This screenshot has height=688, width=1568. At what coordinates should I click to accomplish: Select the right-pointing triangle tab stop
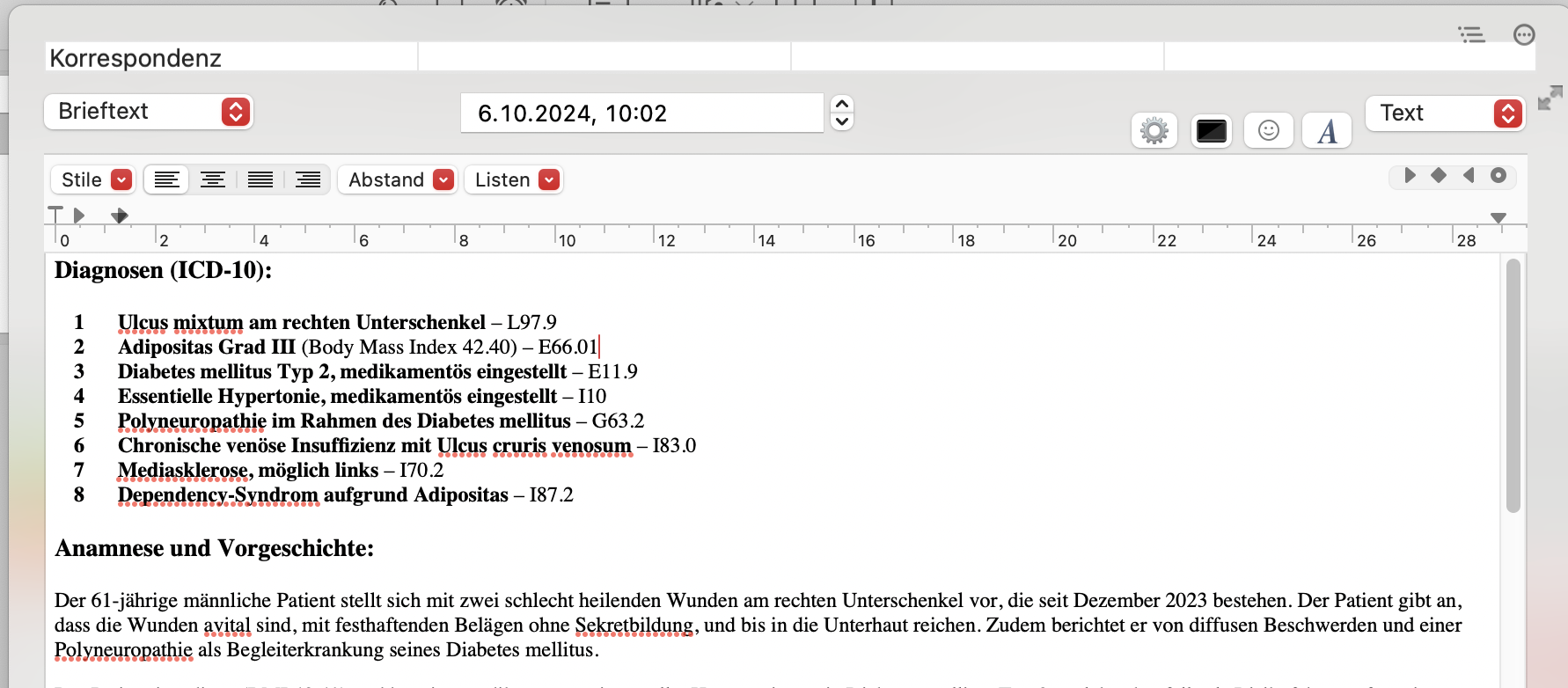click(x=1410, y=175)
